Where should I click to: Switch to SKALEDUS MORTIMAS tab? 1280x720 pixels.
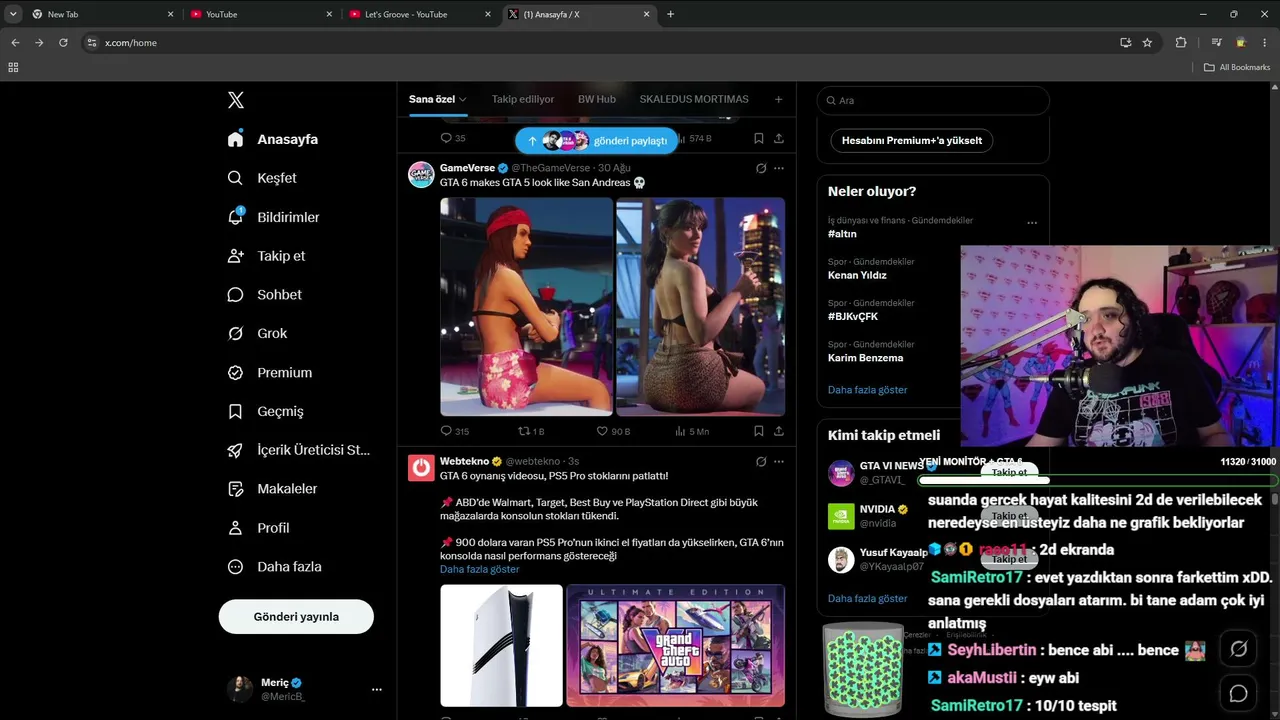point(694,99)
